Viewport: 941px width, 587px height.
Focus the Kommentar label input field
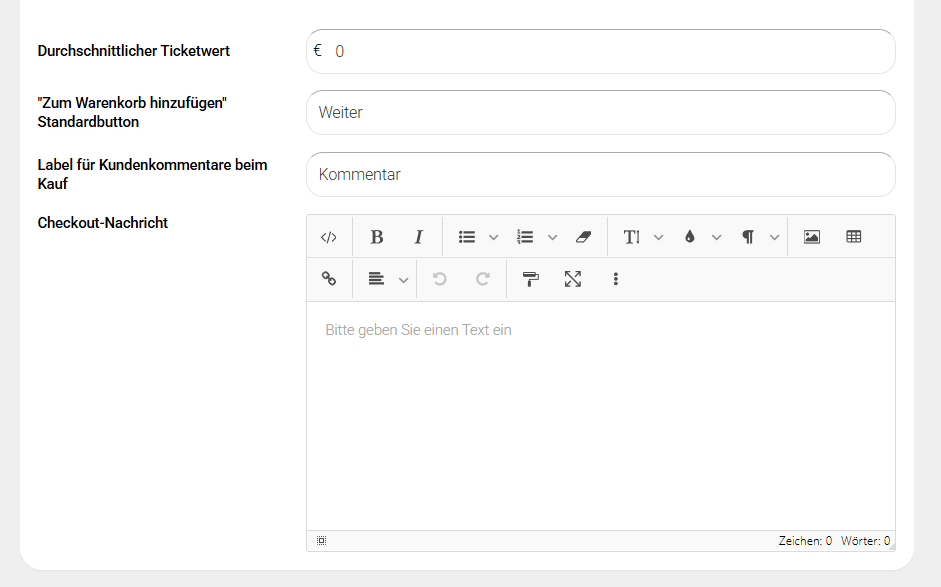pos(600,174)
